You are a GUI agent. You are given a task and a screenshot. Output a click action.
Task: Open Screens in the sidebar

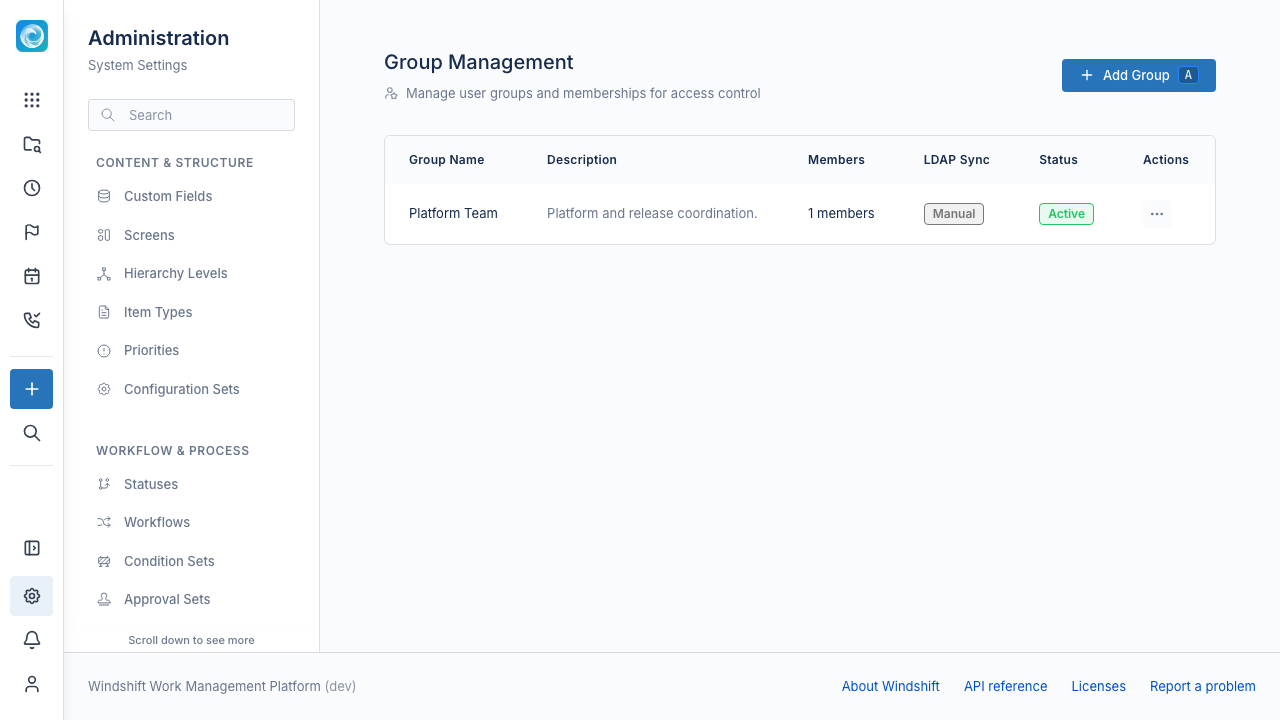(x=191, y=235)
